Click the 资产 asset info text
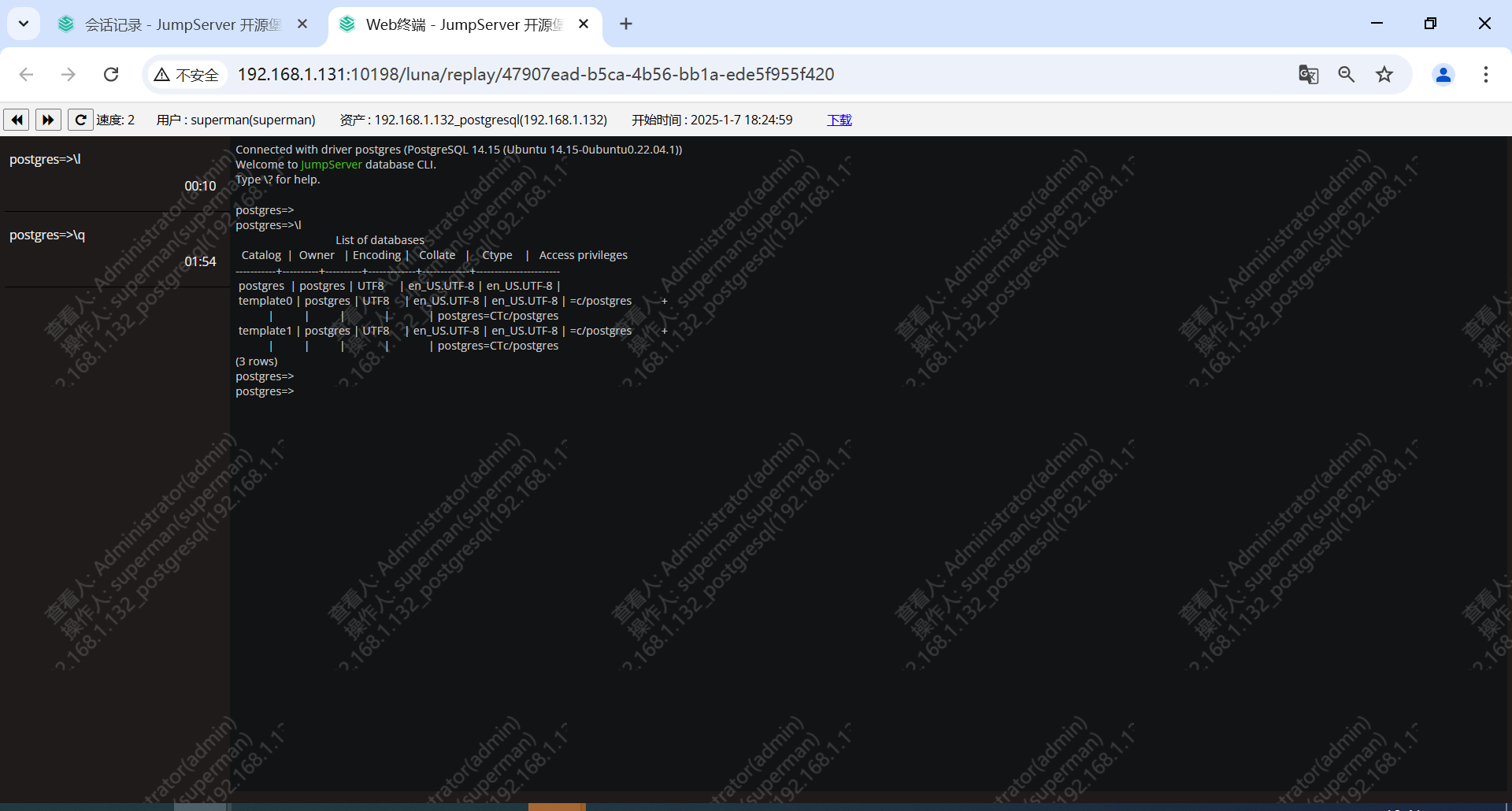Viewport: 1512px width, 811px height. (x=473, y=120)
